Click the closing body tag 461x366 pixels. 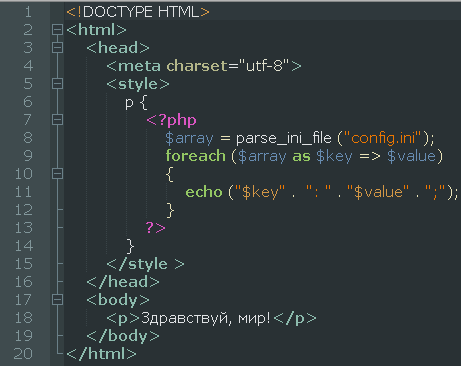click(x=123, y=336)
